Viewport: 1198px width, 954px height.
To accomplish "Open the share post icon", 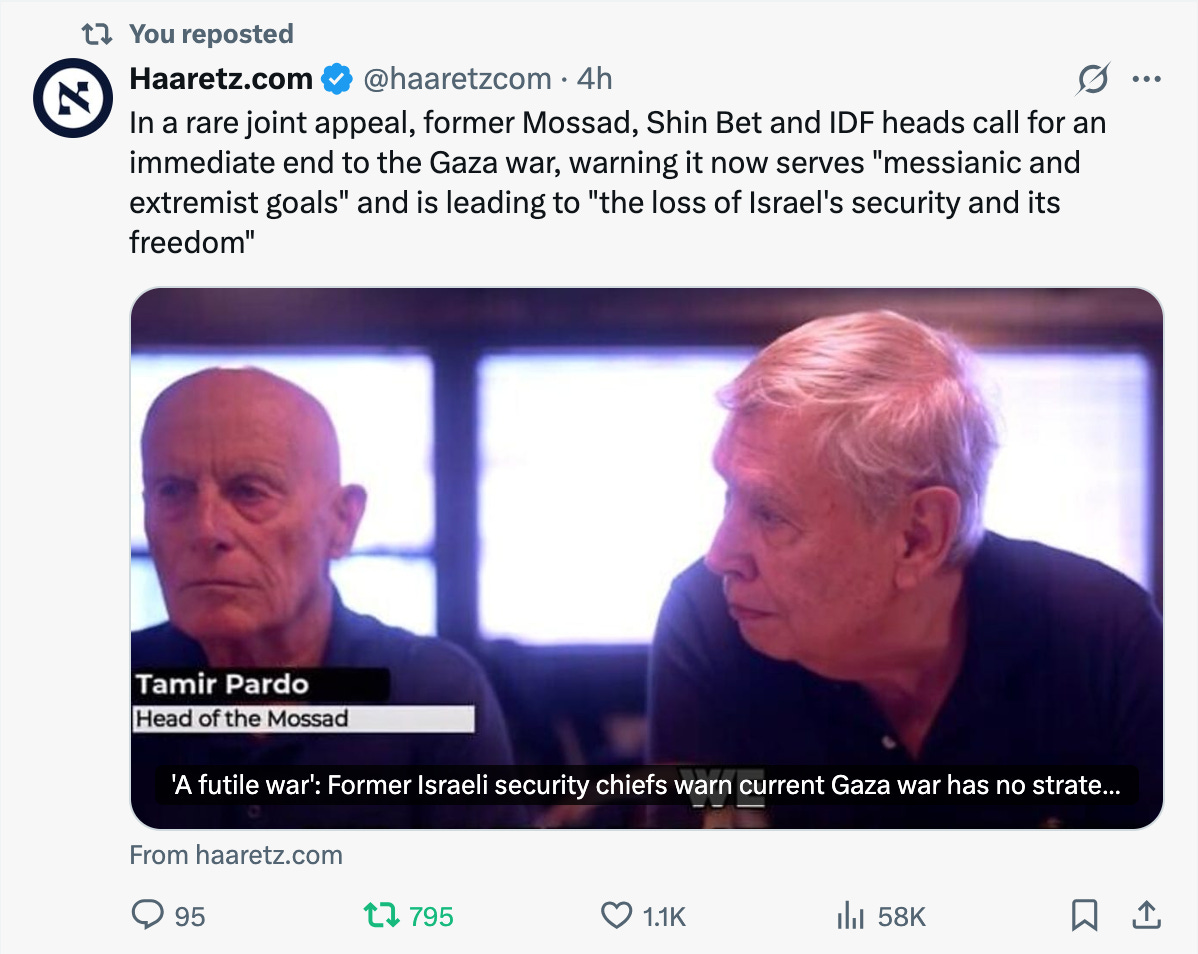I will click(x=1146, y=914).
